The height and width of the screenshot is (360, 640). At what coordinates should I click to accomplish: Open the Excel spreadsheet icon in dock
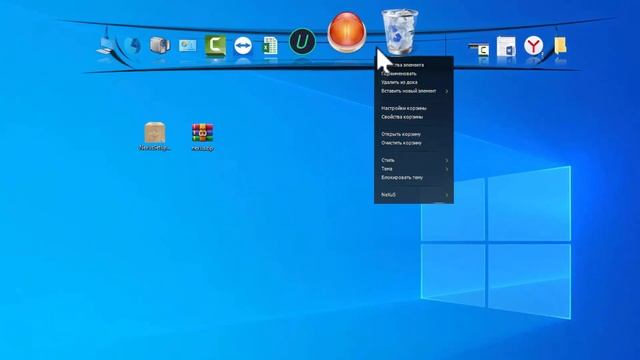[x=270, y=45]
